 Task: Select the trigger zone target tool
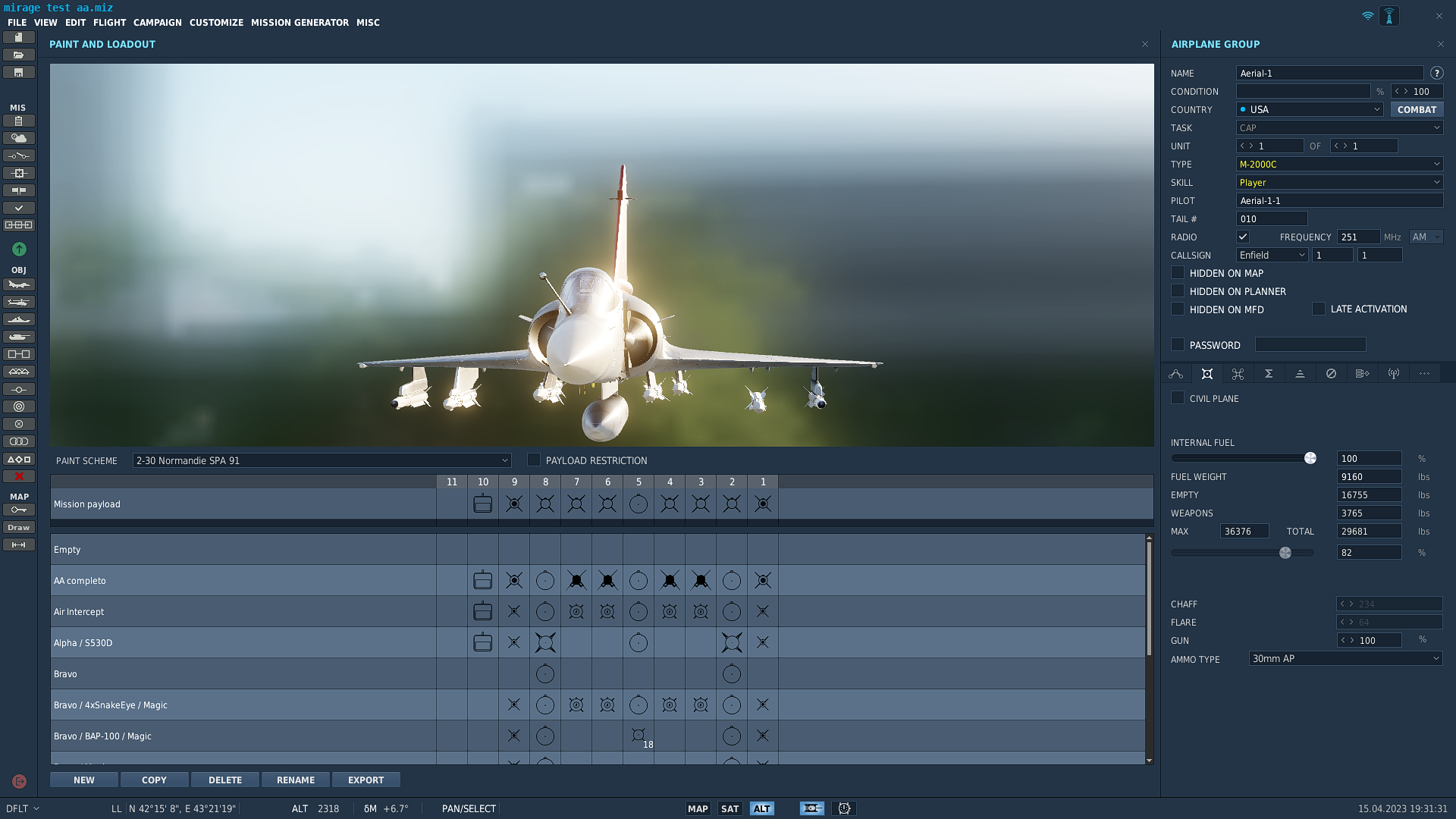19,406
